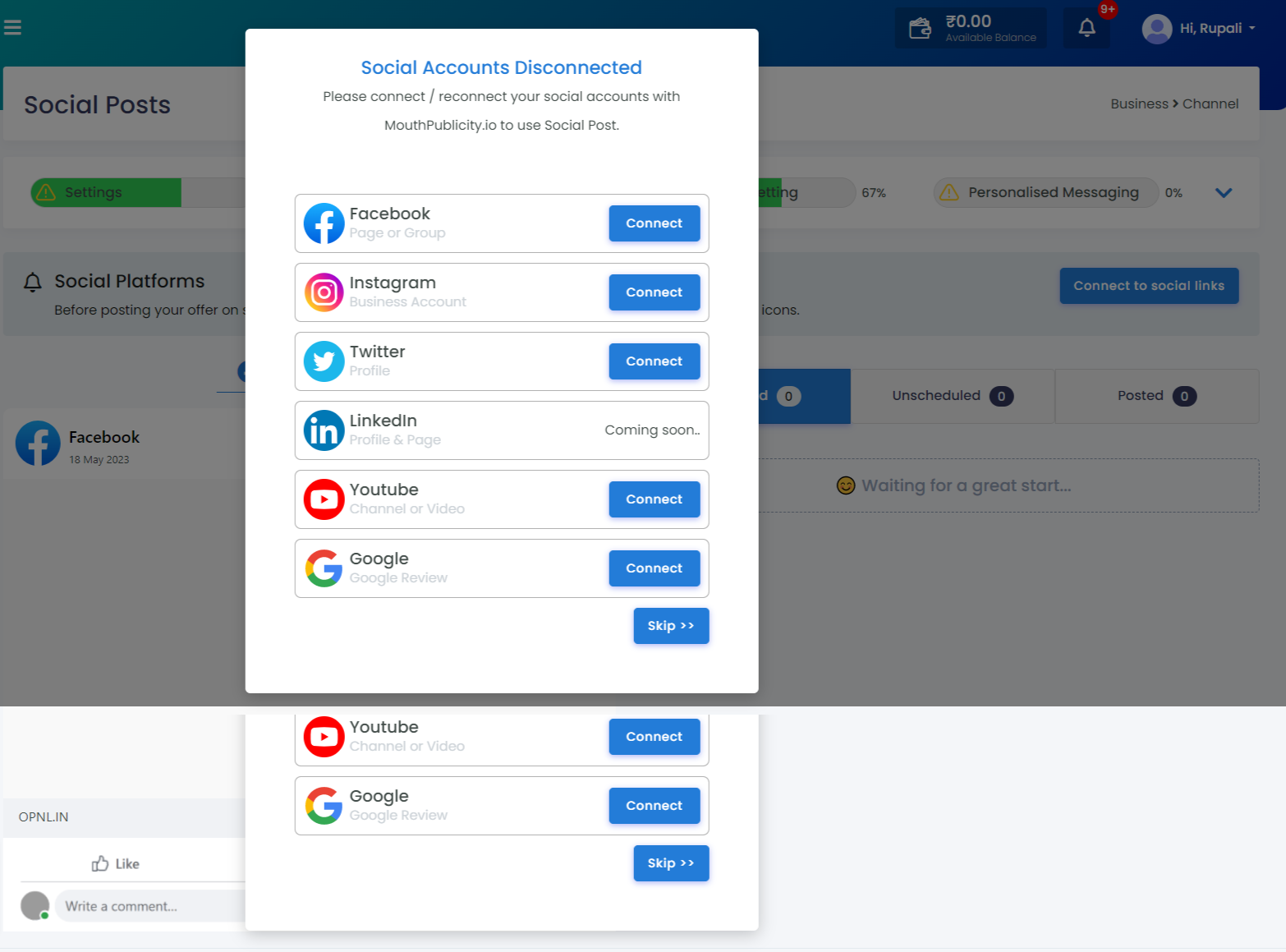This screenshot has width=1286, height=952.
Task: Click the upper Youtube logo in dialog
Action: click(x=324, y=499)
